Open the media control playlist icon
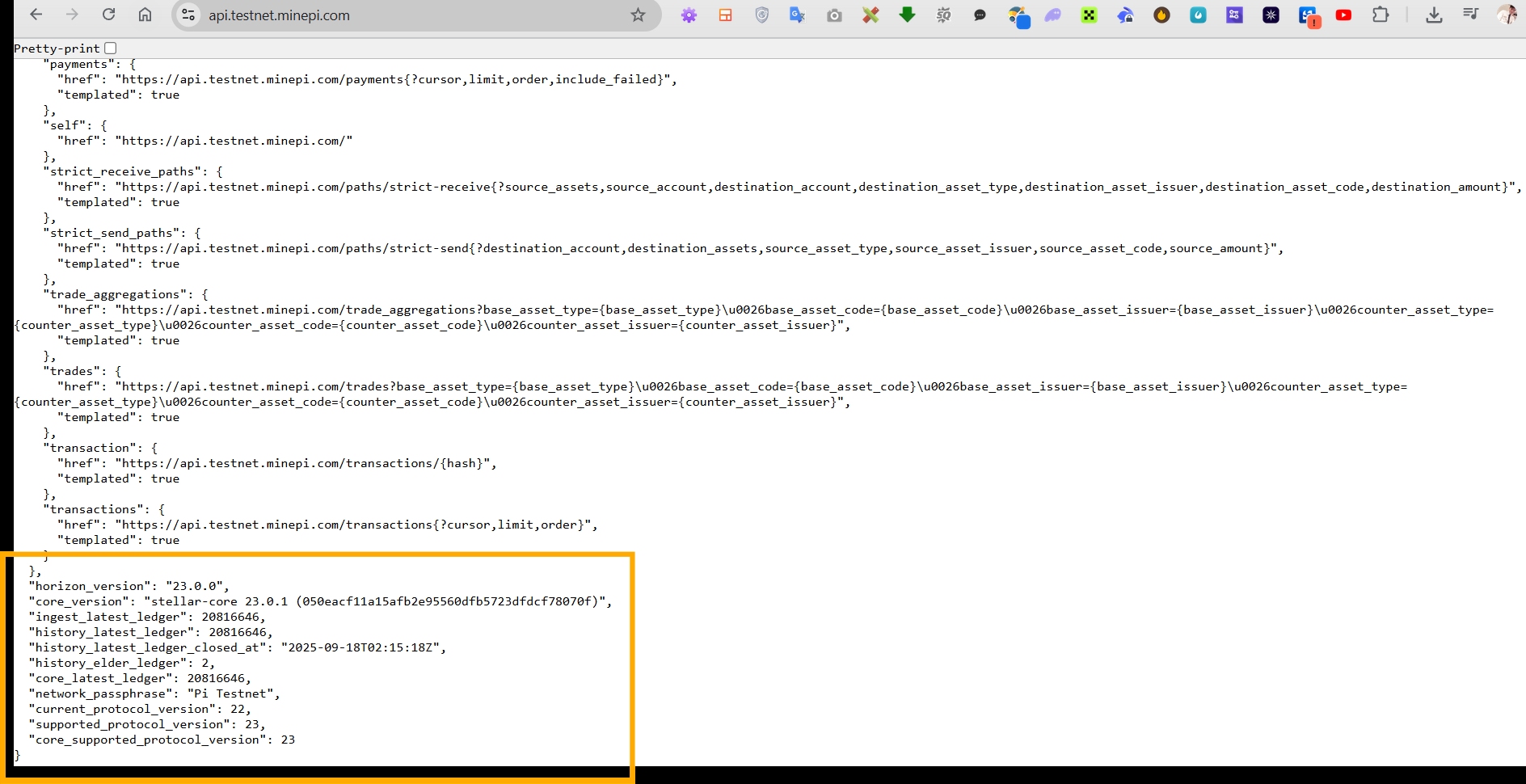1526x784 pixels. tap(1470, 14)
